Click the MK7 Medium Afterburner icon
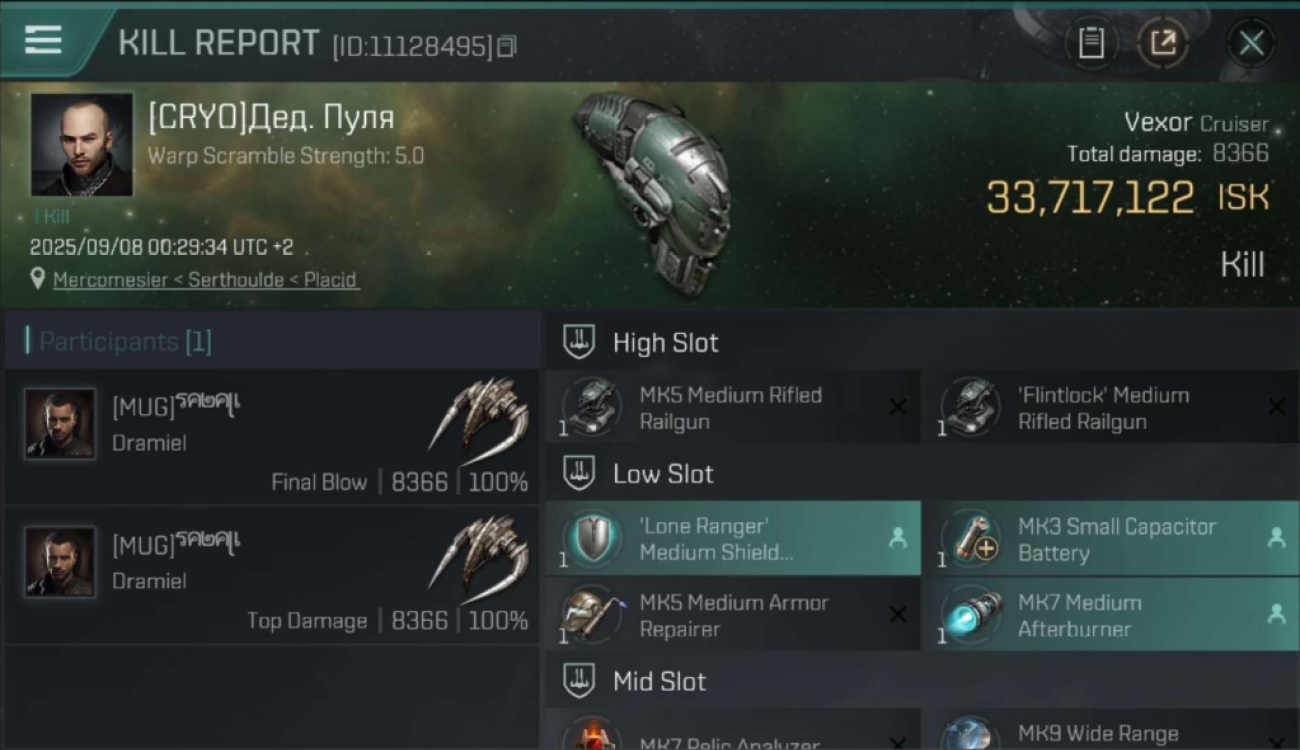Image resolution: width=1300 pixels, height=750 pixels. (x=970, y=616)
